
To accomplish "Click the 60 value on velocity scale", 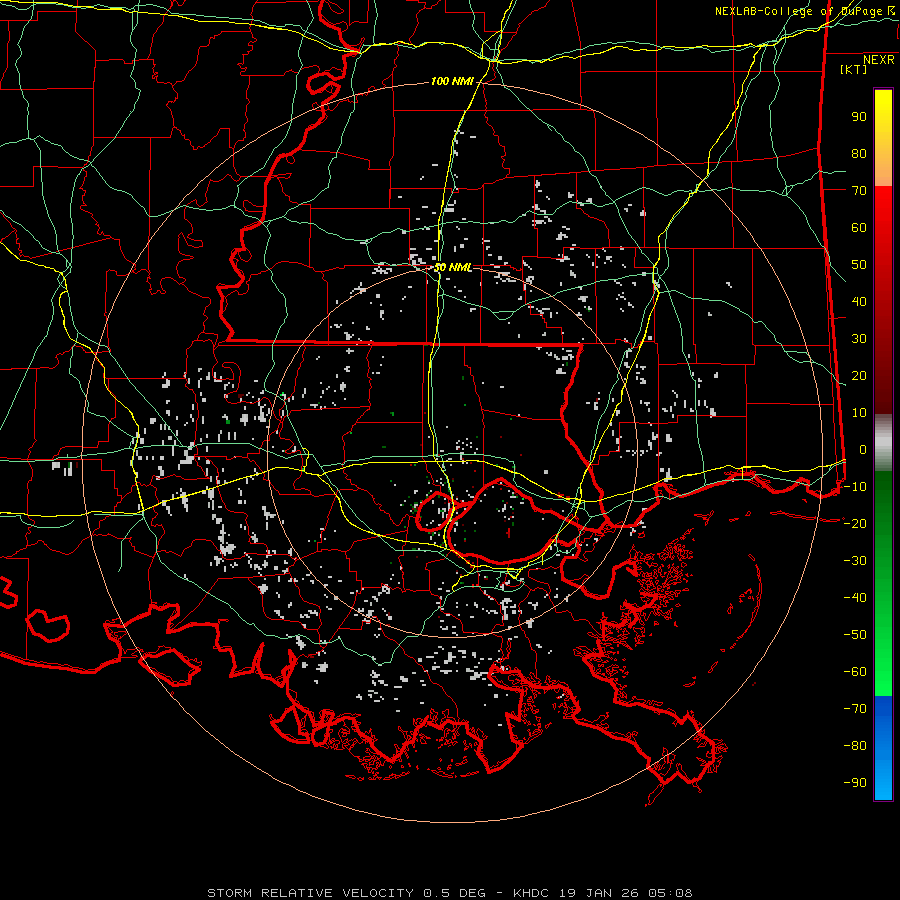I will (x=859, y=227).
